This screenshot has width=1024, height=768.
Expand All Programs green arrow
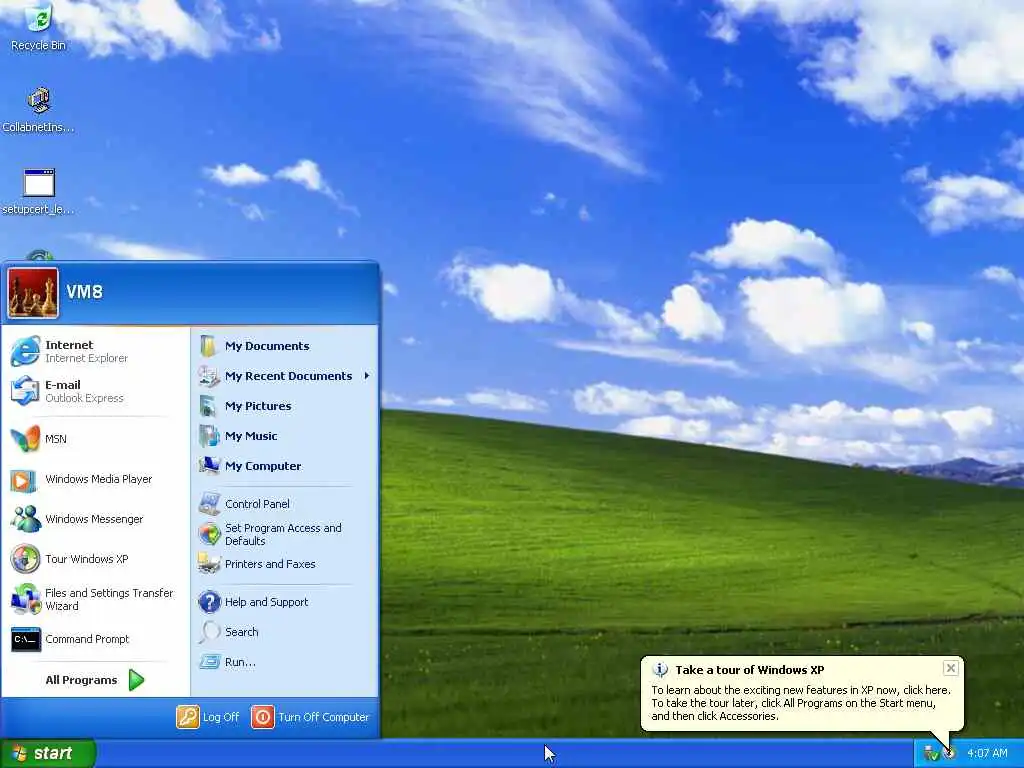(x=136, y=680)
